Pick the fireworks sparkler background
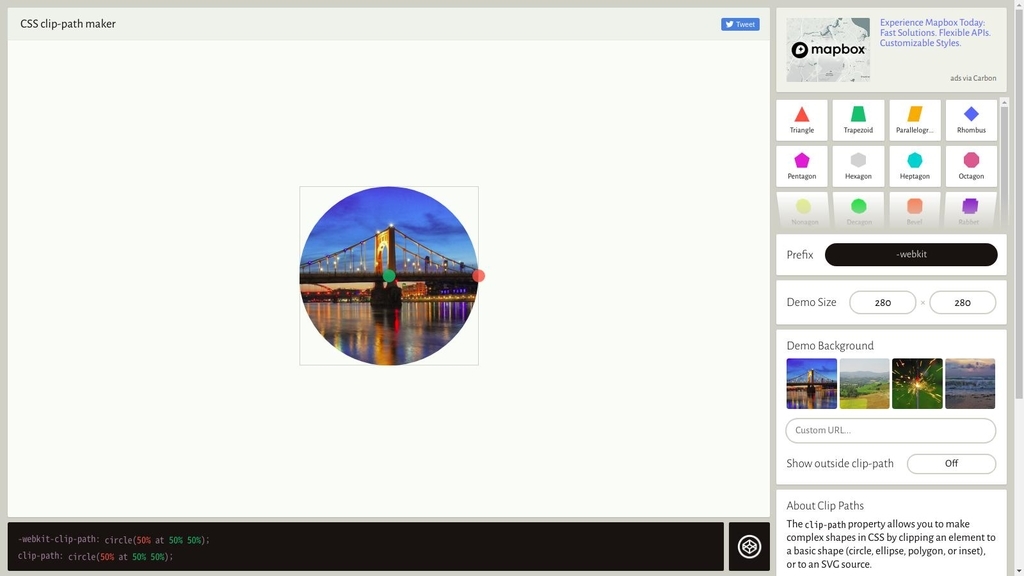The width and height of the screenshot is (1024, 576). (x=918, y=383)
